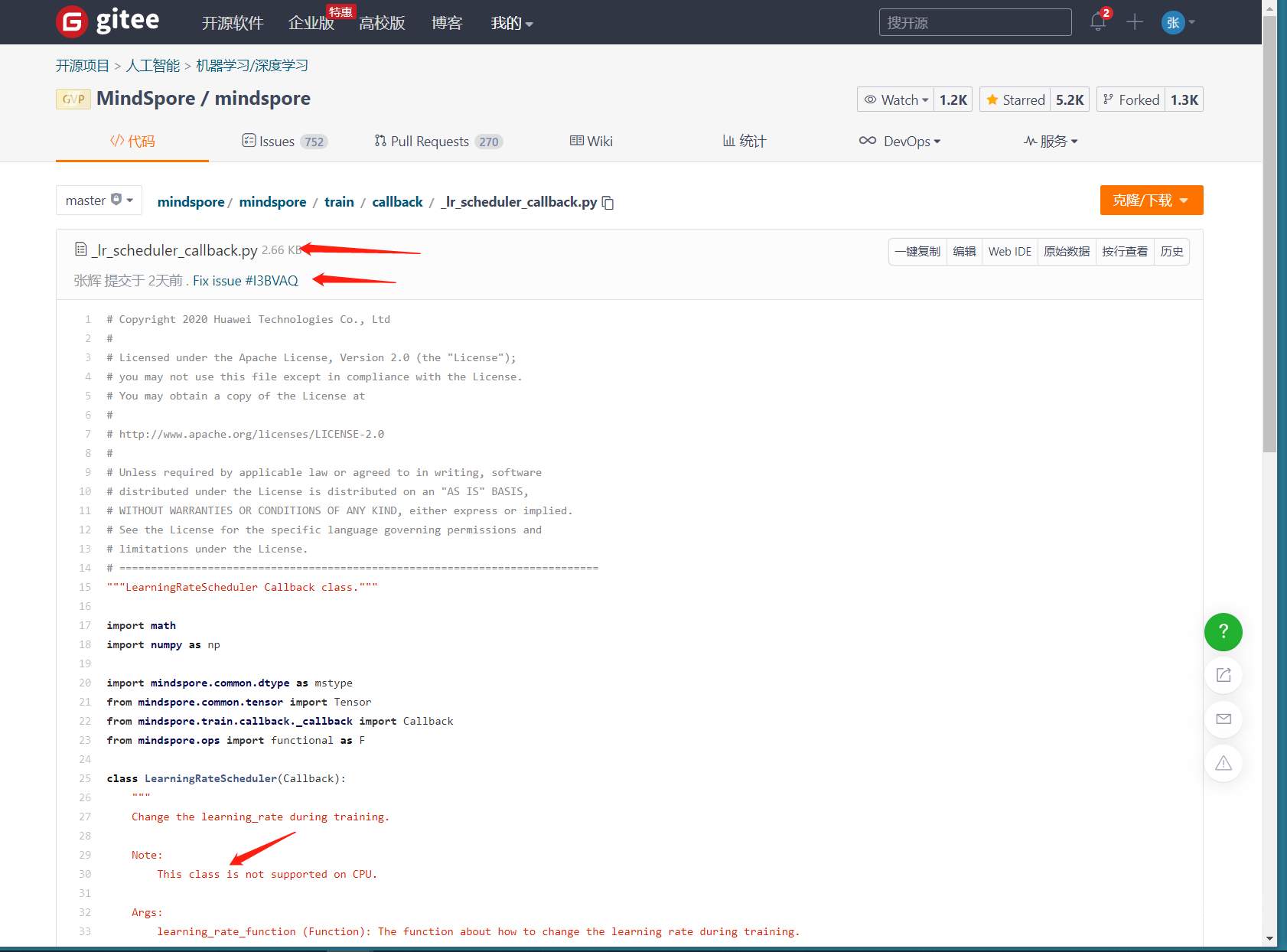Click the text "import numpy as np"
The width and height of the screenshot is (1287, 952).
[163, 644]
